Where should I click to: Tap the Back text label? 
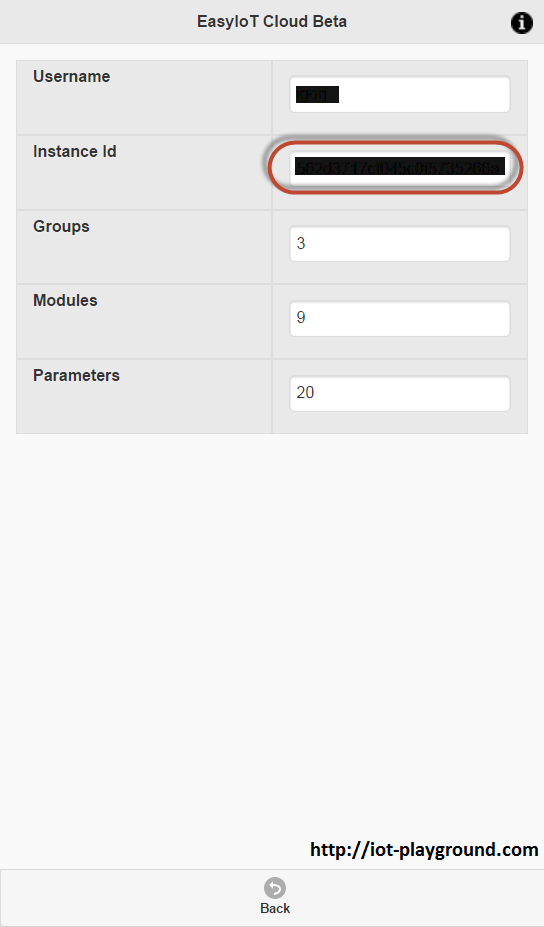coord(275,908)
